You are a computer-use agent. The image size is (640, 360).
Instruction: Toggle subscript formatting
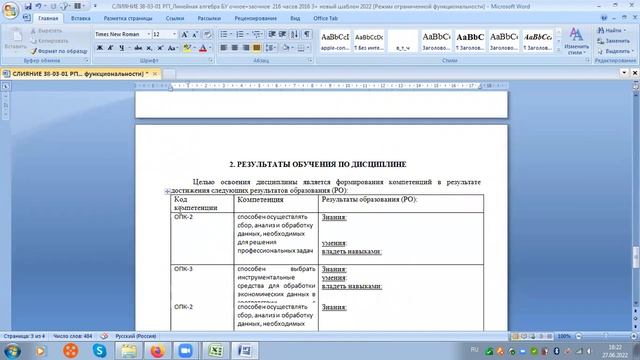tap(149, 48)
